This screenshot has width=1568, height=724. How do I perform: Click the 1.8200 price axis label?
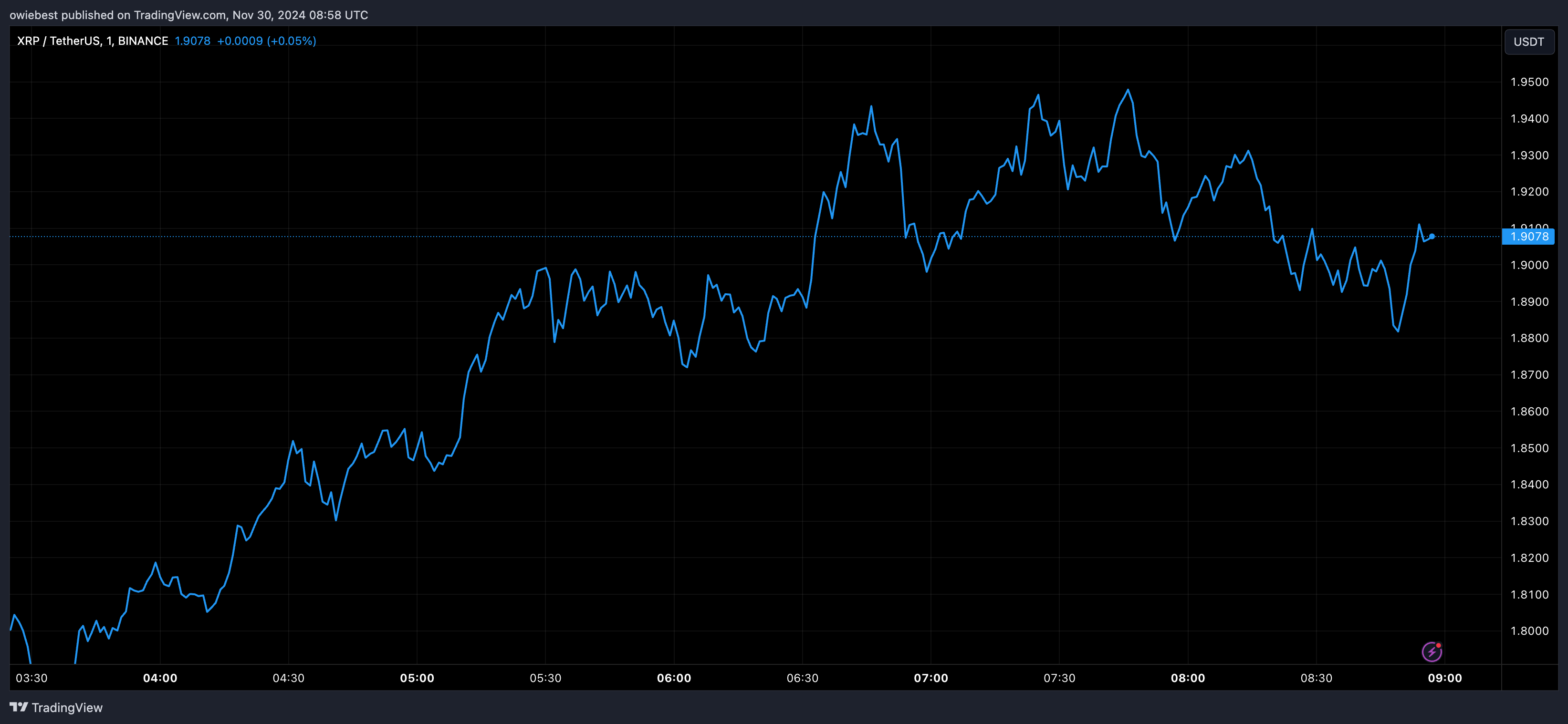pos(1530,558)
